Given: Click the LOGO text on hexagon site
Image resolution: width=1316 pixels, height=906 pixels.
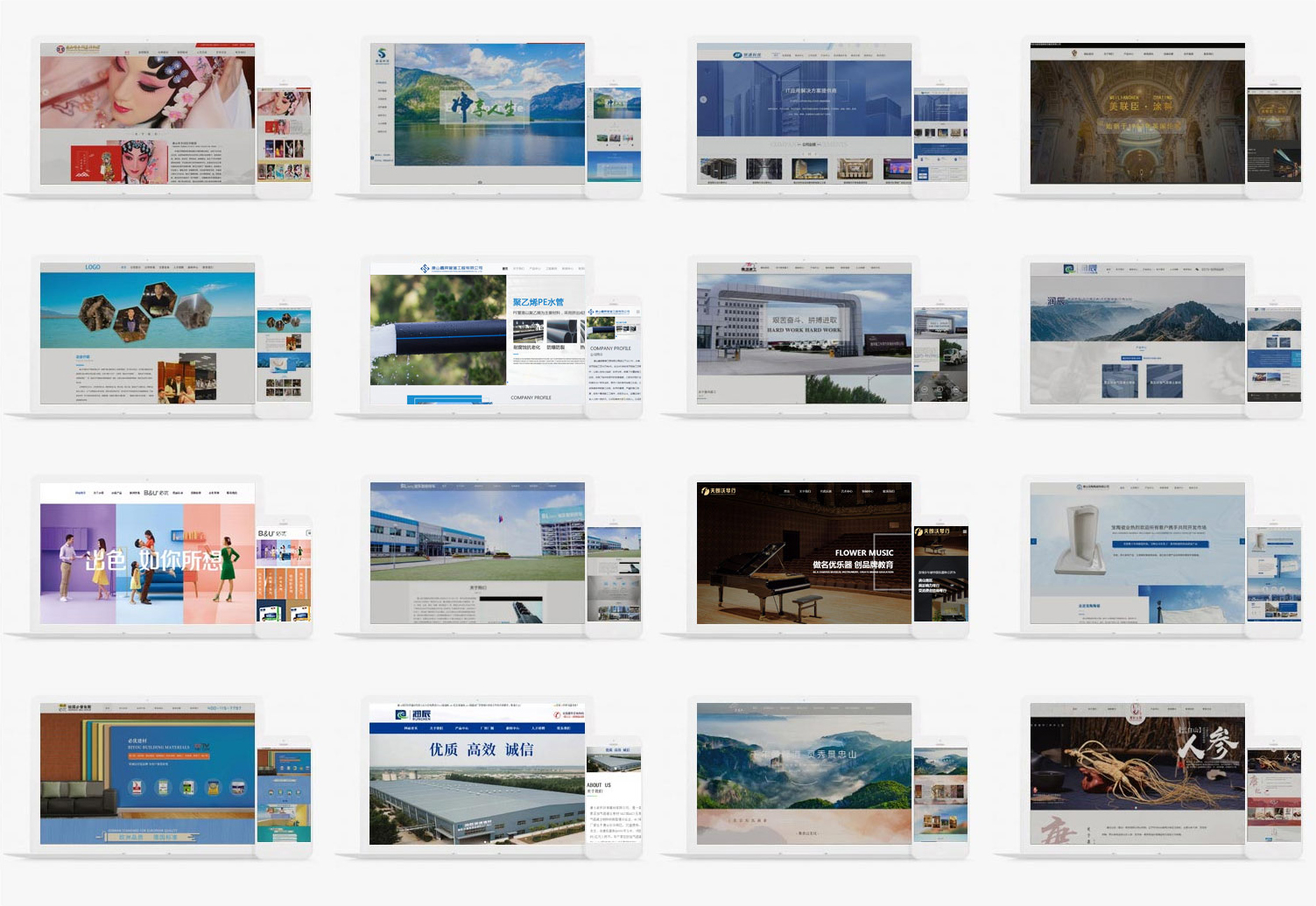Looking at the screenshot, I should [x=93, y=267].
